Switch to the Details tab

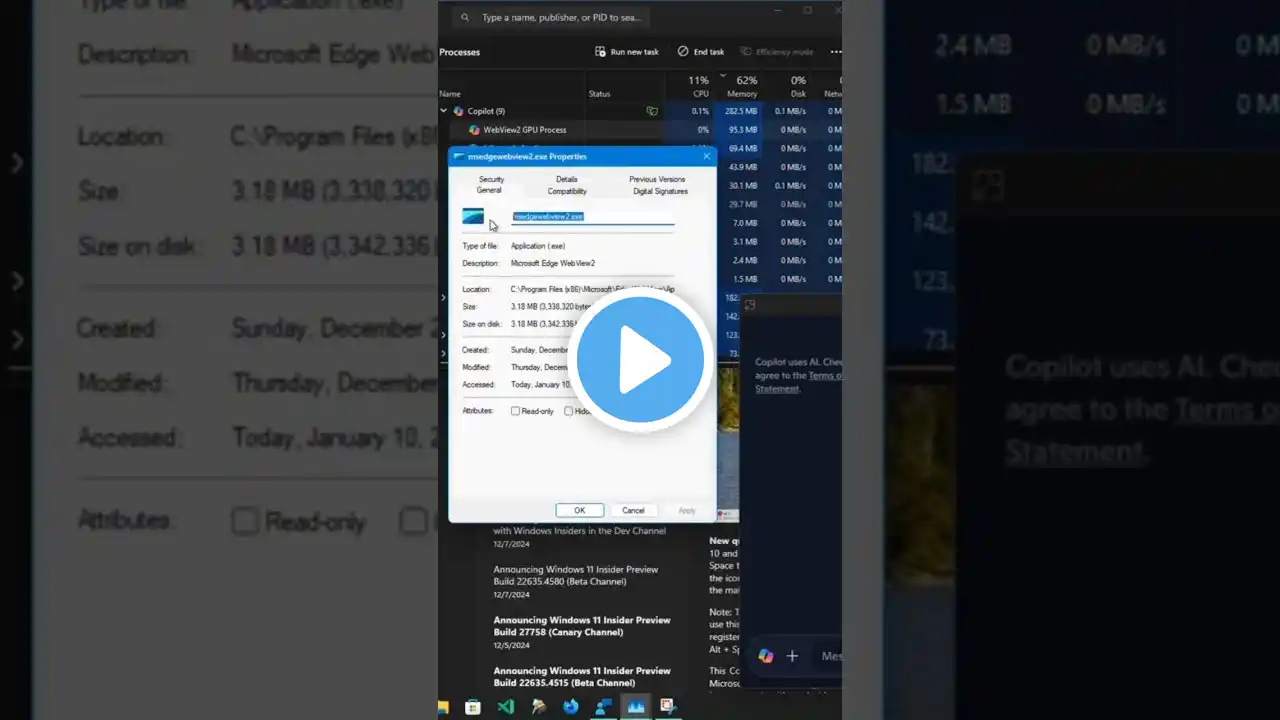(x=567, y=179)
